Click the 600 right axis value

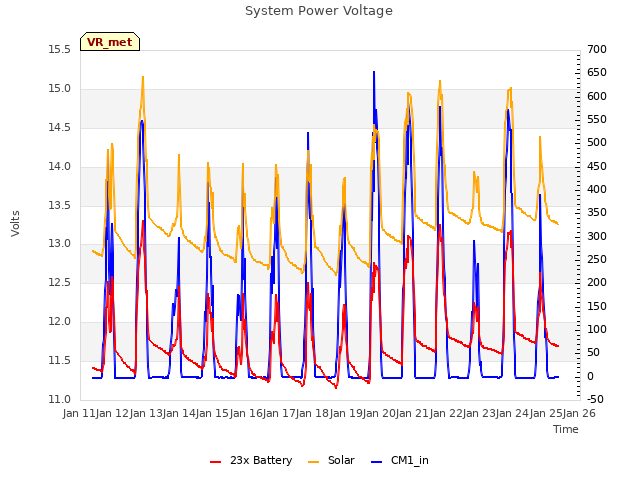597,96
